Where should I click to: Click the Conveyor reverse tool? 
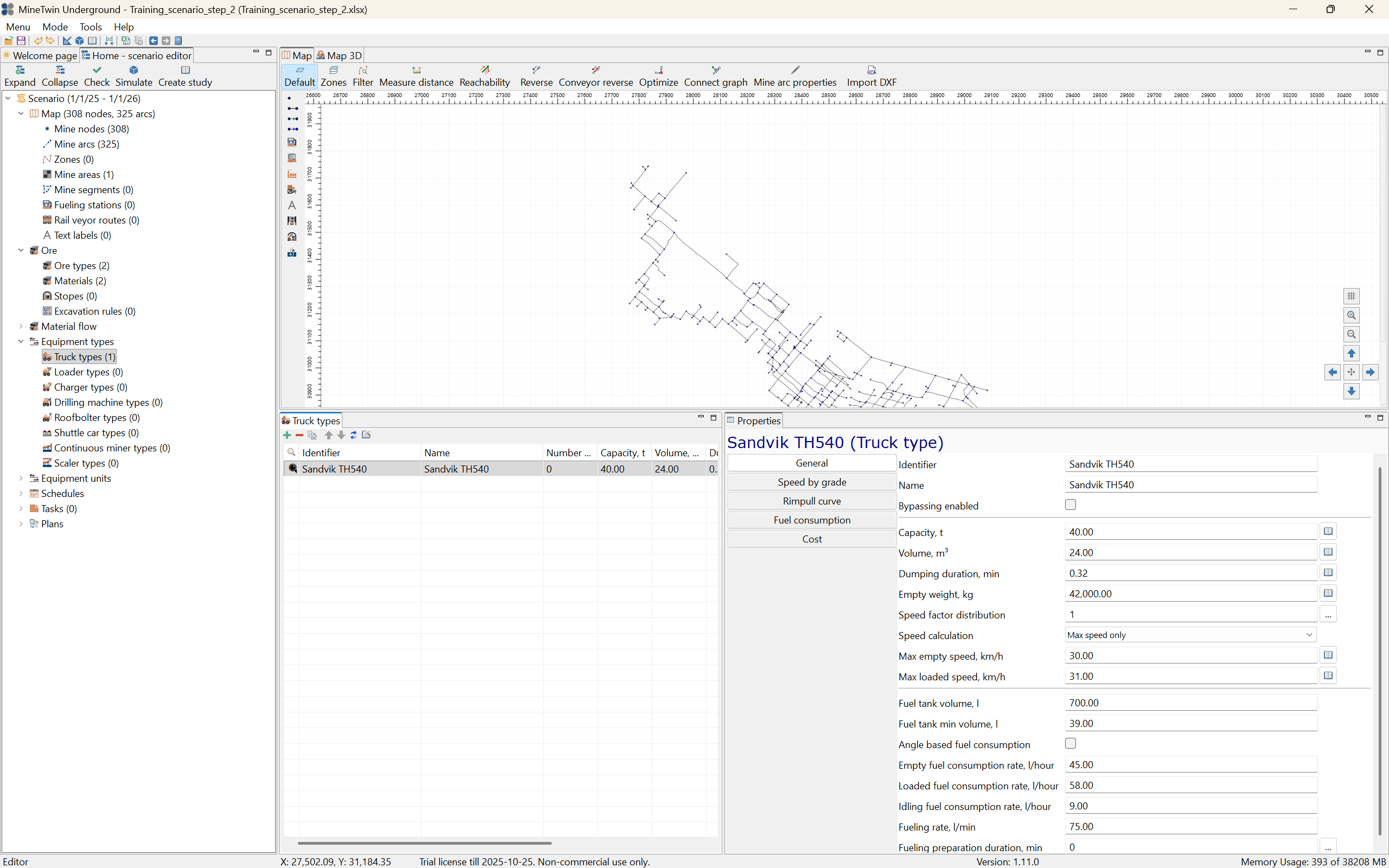pos(596,76)
